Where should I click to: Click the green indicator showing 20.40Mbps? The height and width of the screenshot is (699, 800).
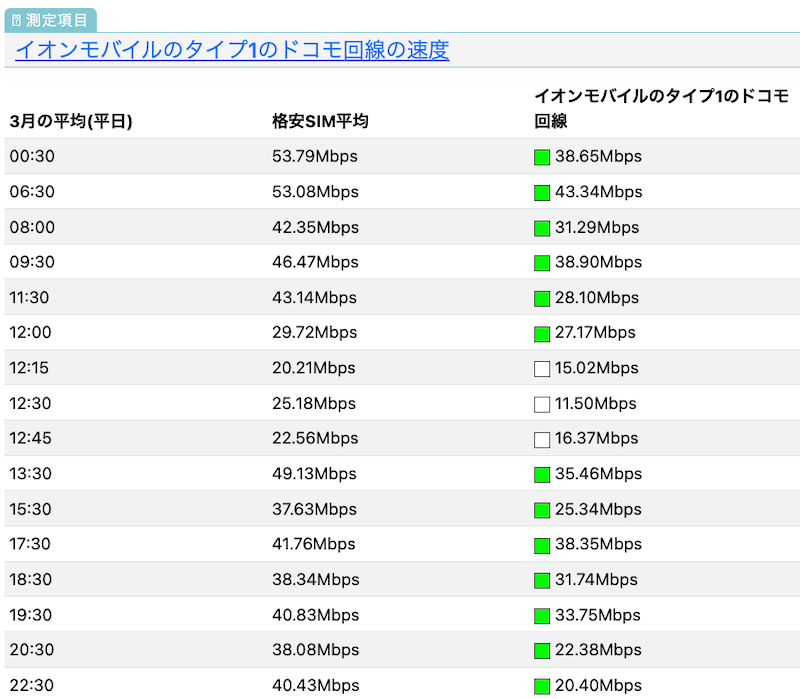[x=541, y=685]
